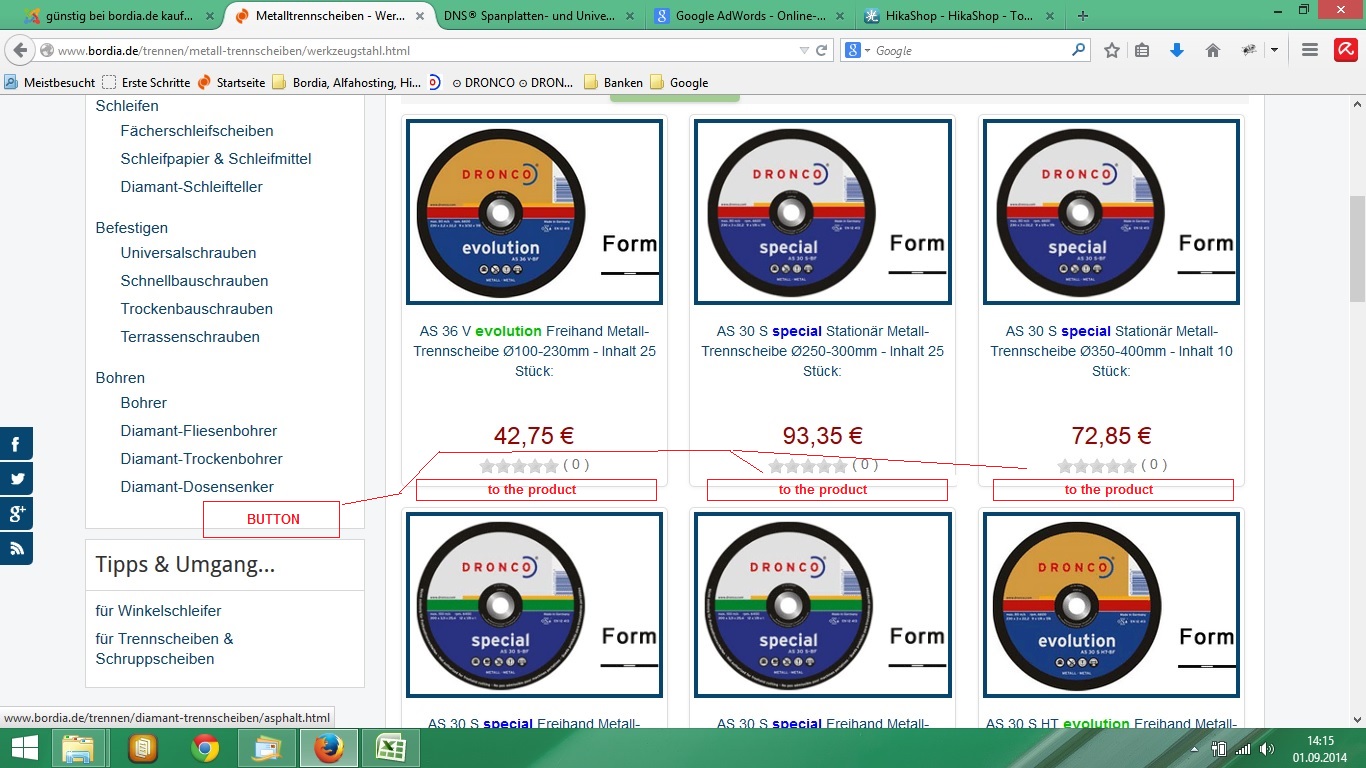This screenshot has height=768, width=1366.
Task: Open the mail folder app on taskbar
Action: 268,748
